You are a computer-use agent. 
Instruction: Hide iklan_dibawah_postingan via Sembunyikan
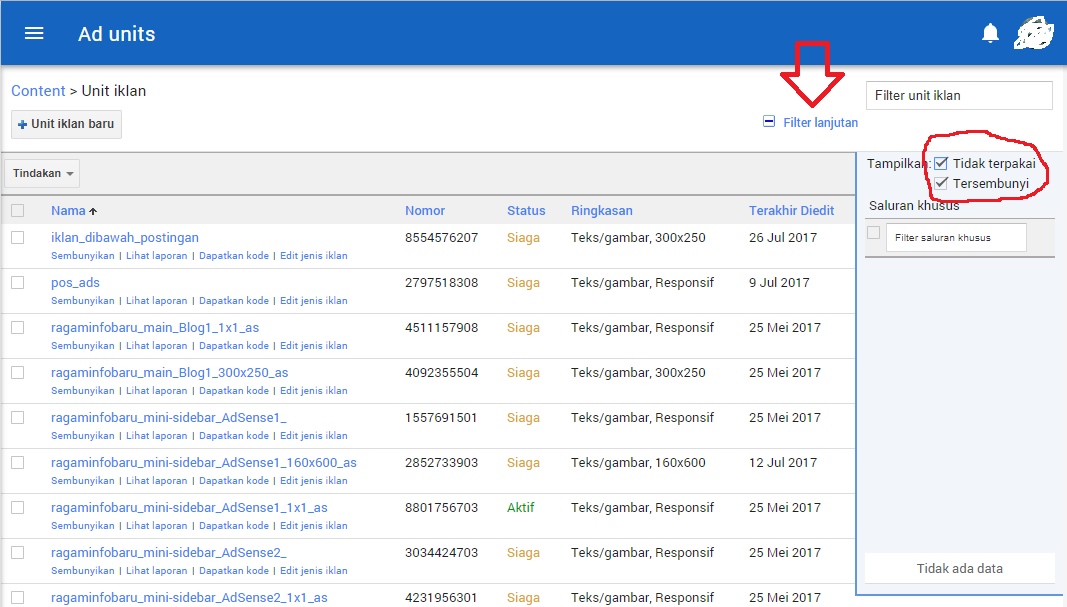(x=82, y=255)
